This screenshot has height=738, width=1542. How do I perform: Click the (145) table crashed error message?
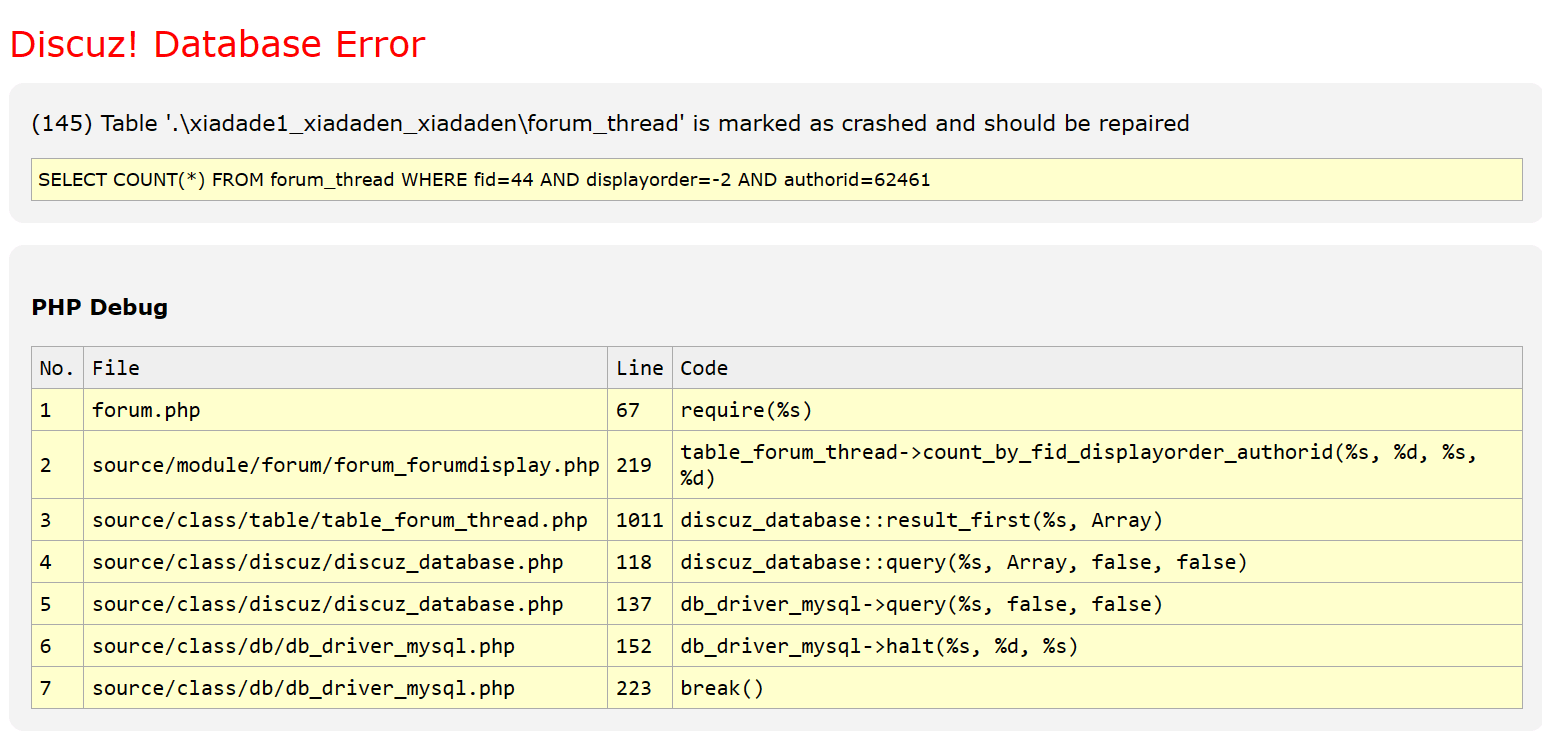tap(611, 123)
